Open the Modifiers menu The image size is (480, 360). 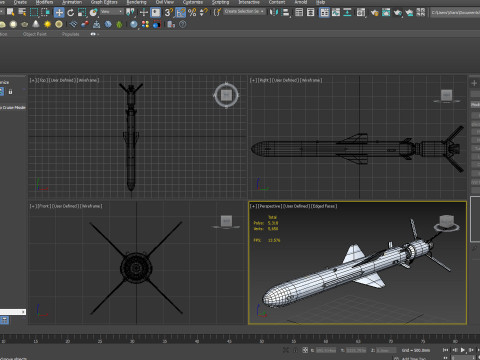(44, 2)
